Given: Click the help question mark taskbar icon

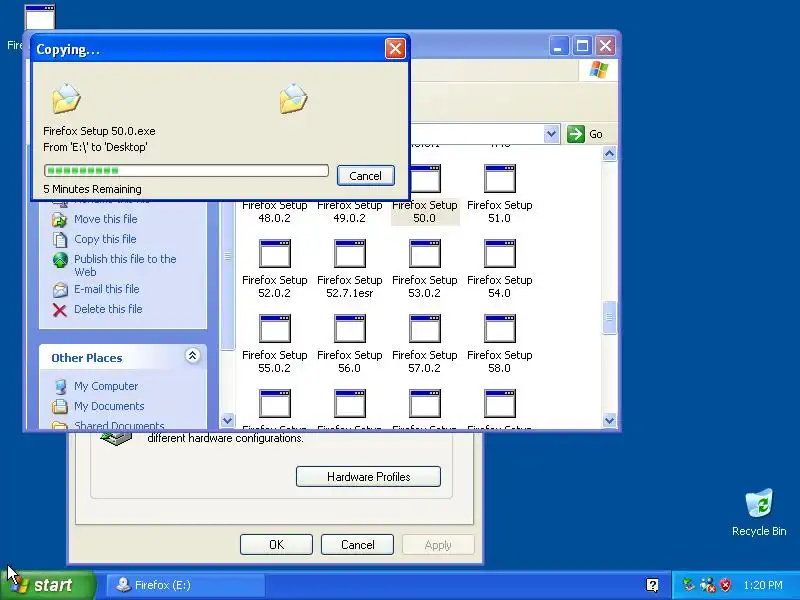Looking at the screenshot, I should 652,585.
